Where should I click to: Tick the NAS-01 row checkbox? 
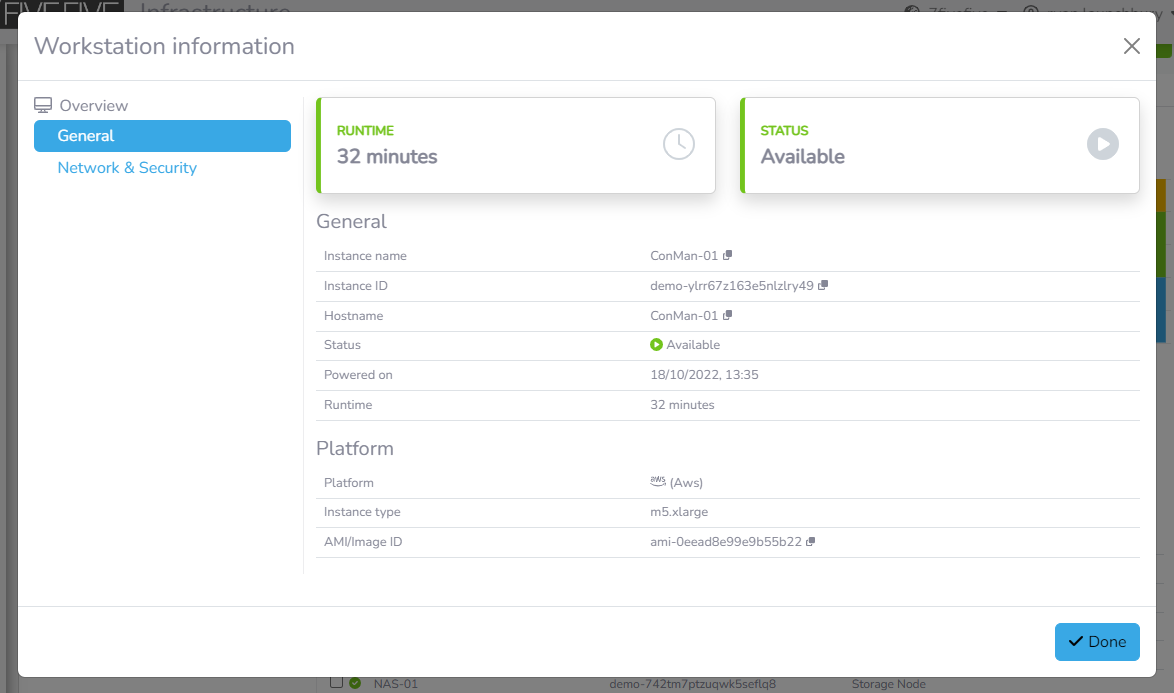337,683
